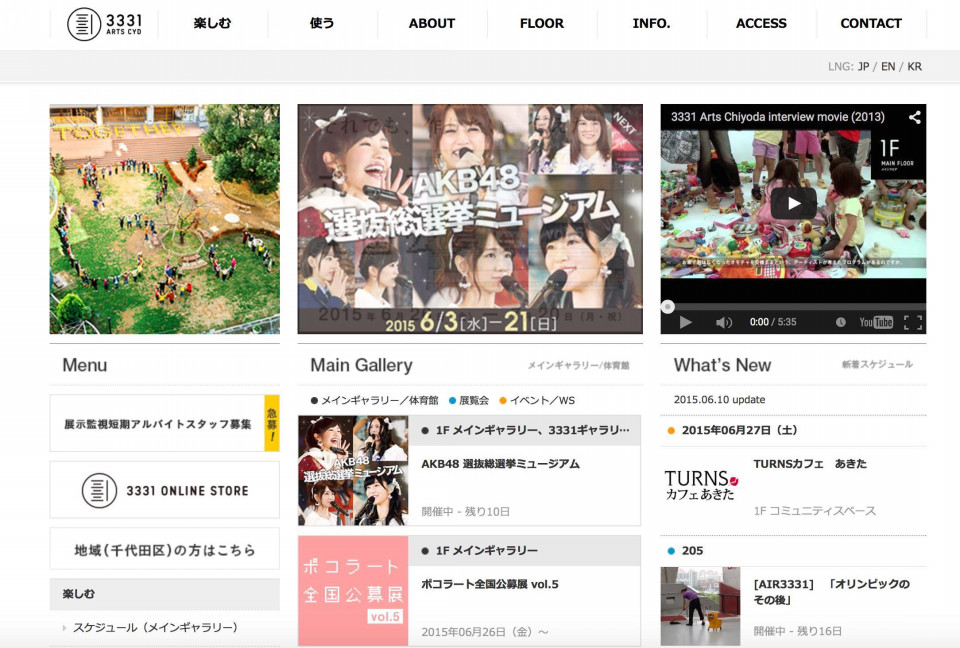
Task: Click the 楽しむ sidebar section header
Action: [x=165, y=593]
